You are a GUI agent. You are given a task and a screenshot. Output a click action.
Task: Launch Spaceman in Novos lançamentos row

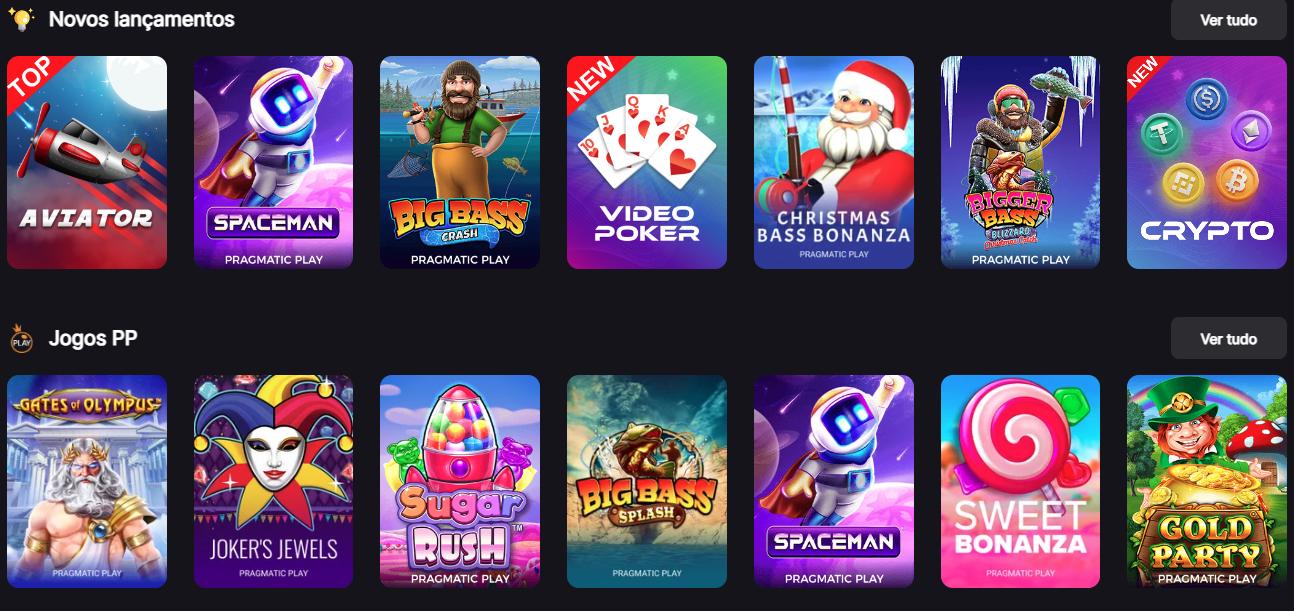pyautogui.click(x=273, y=162)
